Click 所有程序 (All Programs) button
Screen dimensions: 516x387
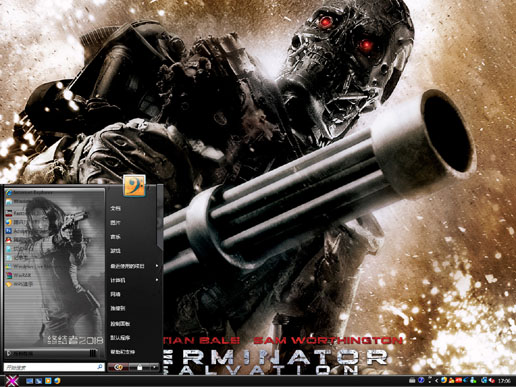point(52,353)
